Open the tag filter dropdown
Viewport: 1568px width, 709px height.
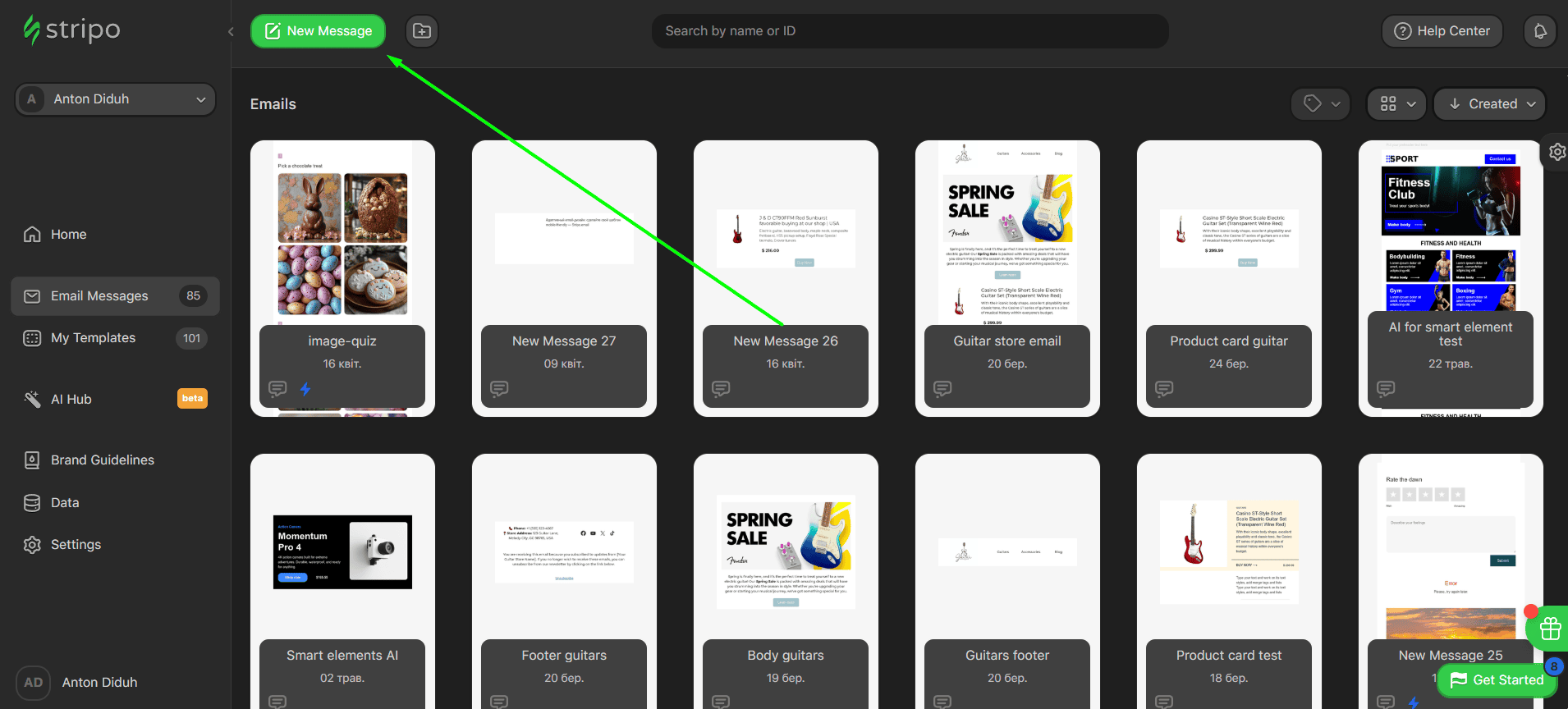pos(1320,104)
